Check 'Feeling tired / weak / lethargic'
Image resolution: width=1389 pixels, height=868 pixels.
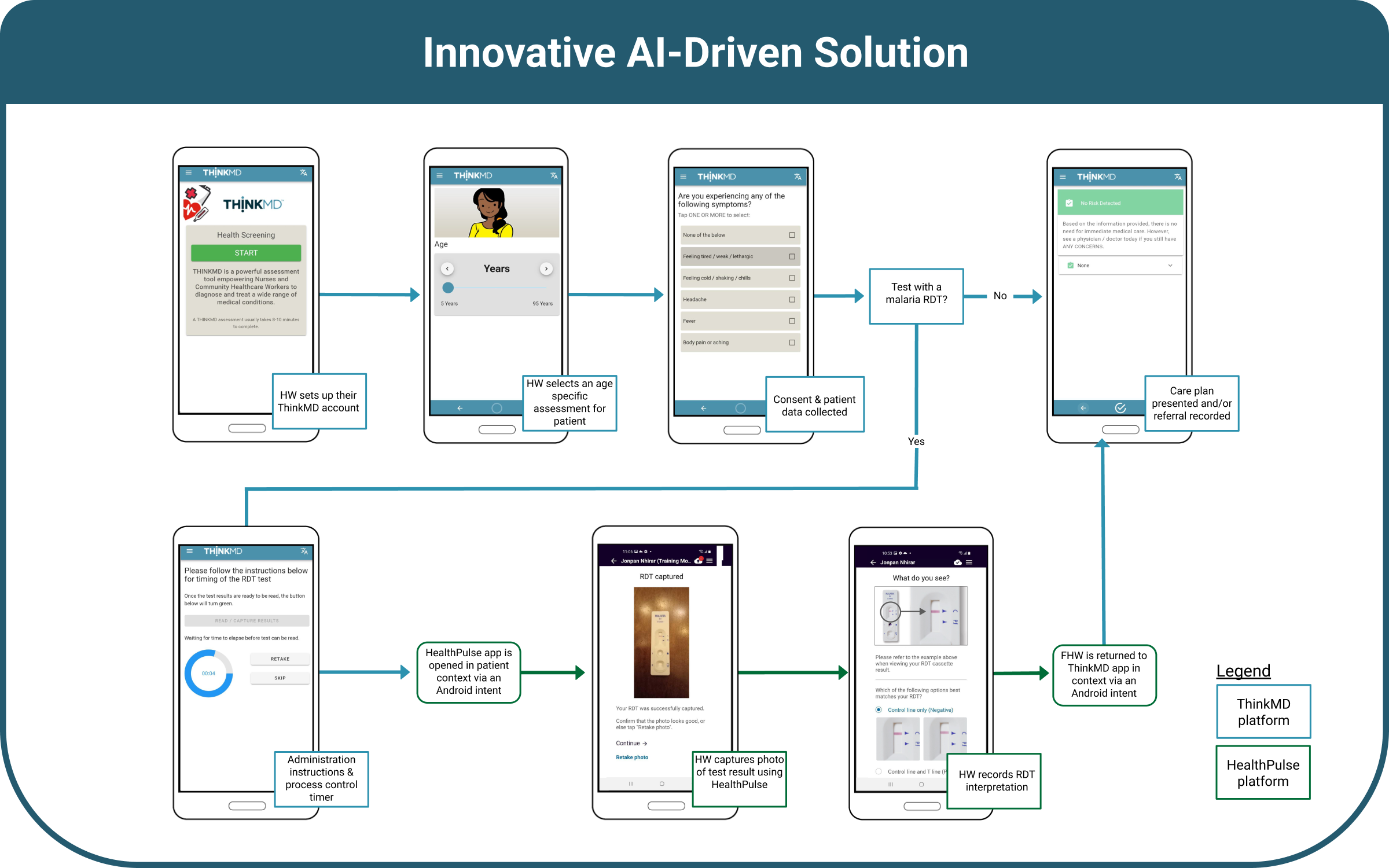[x=792, y=256]
